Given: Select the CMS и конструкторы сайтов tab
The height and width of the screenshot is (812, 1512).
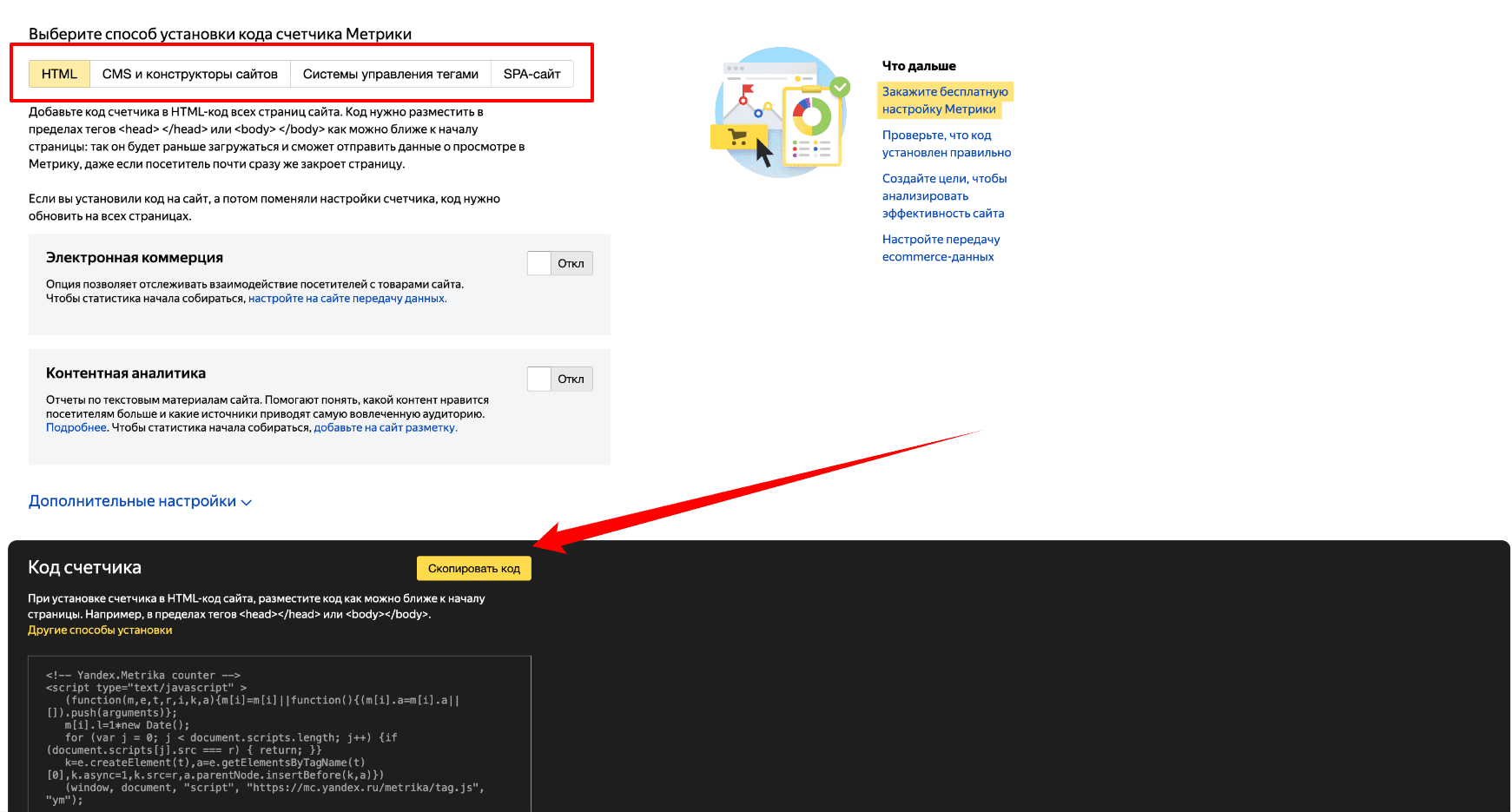Looking at the screenshot, I should 189,74.
